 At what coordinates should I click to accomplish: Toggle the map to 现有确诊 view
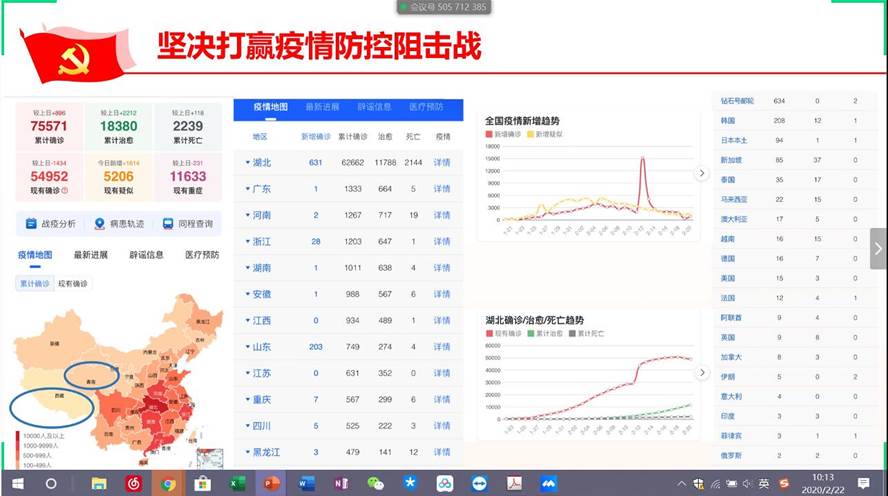coord(73,284)
